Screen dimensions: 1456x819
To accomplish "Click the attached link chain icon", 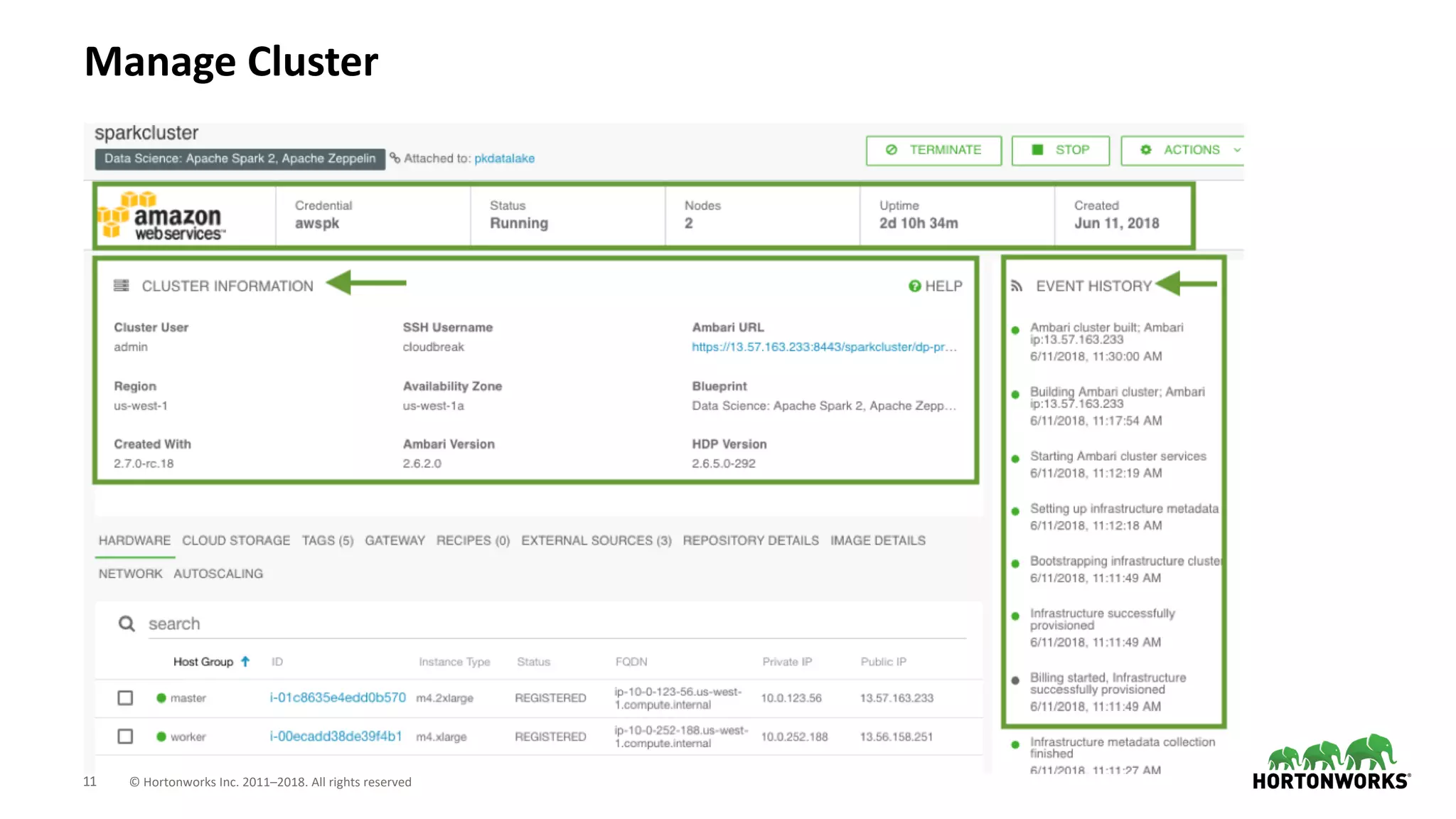I will [395, 158].
